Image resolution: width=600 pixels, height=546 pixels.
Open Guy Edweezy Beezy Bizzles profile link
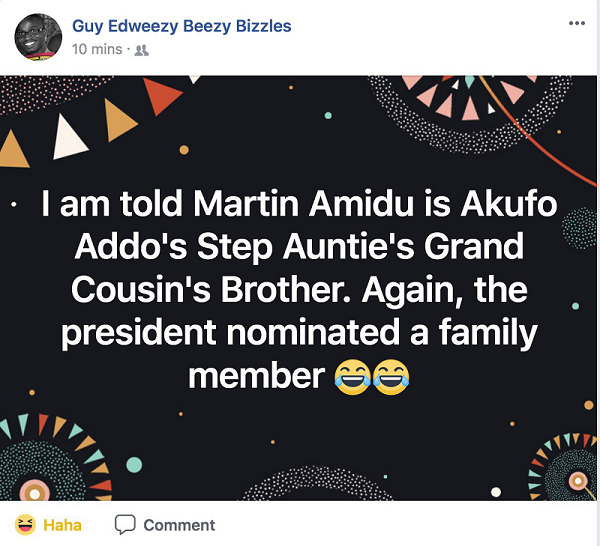(182, 26)
